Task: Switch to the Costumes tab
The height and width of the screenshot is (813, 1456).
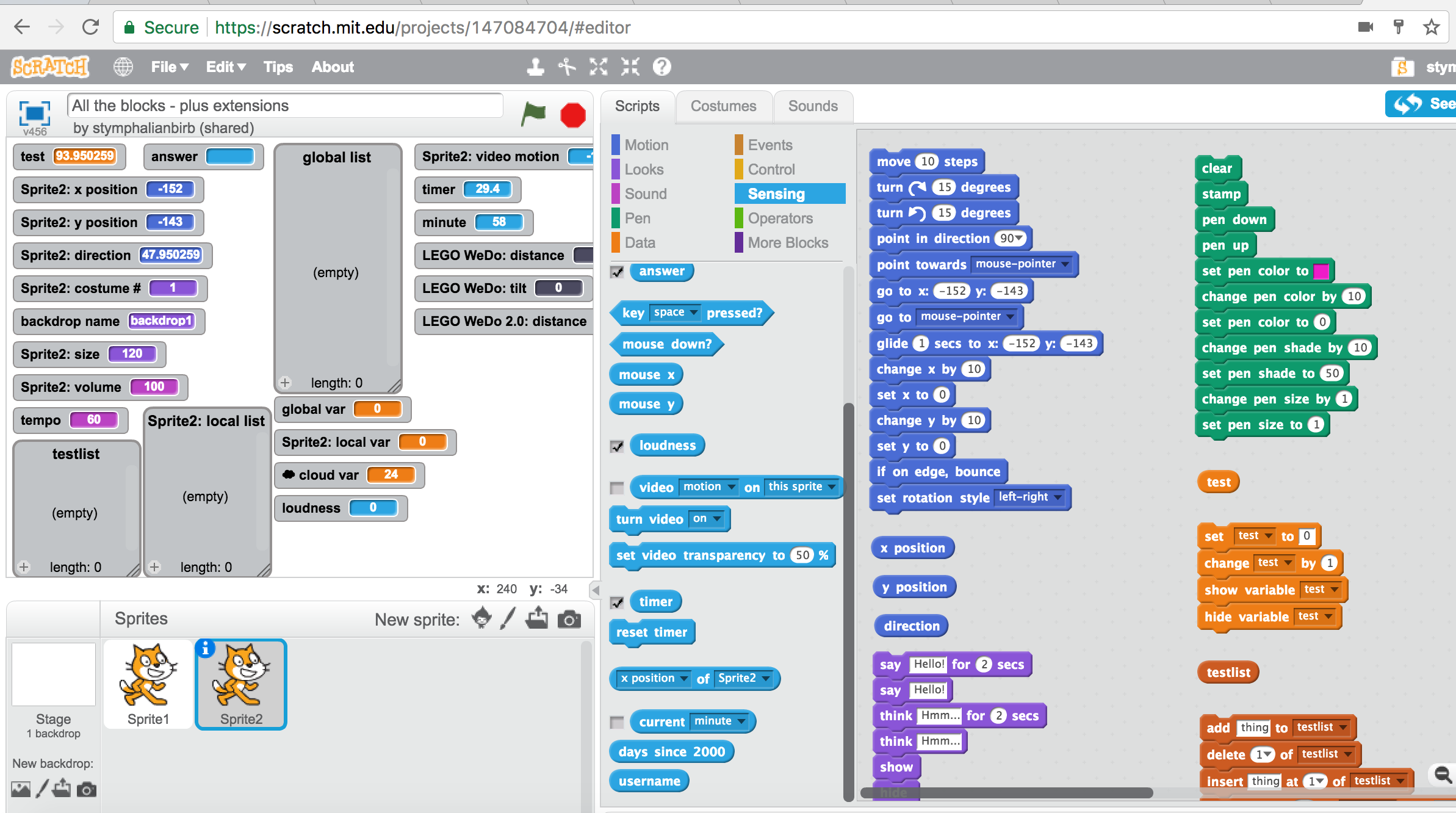Action: (723, 106)
